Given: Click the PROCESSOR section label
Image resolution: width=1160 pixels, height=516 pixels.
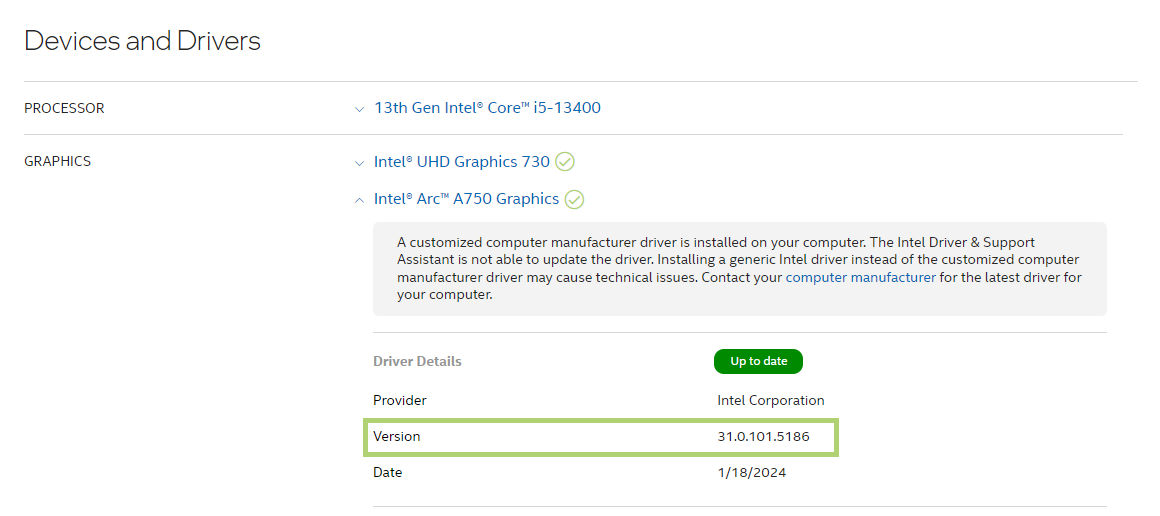Looking at the screenshot, I should (64, 108).
